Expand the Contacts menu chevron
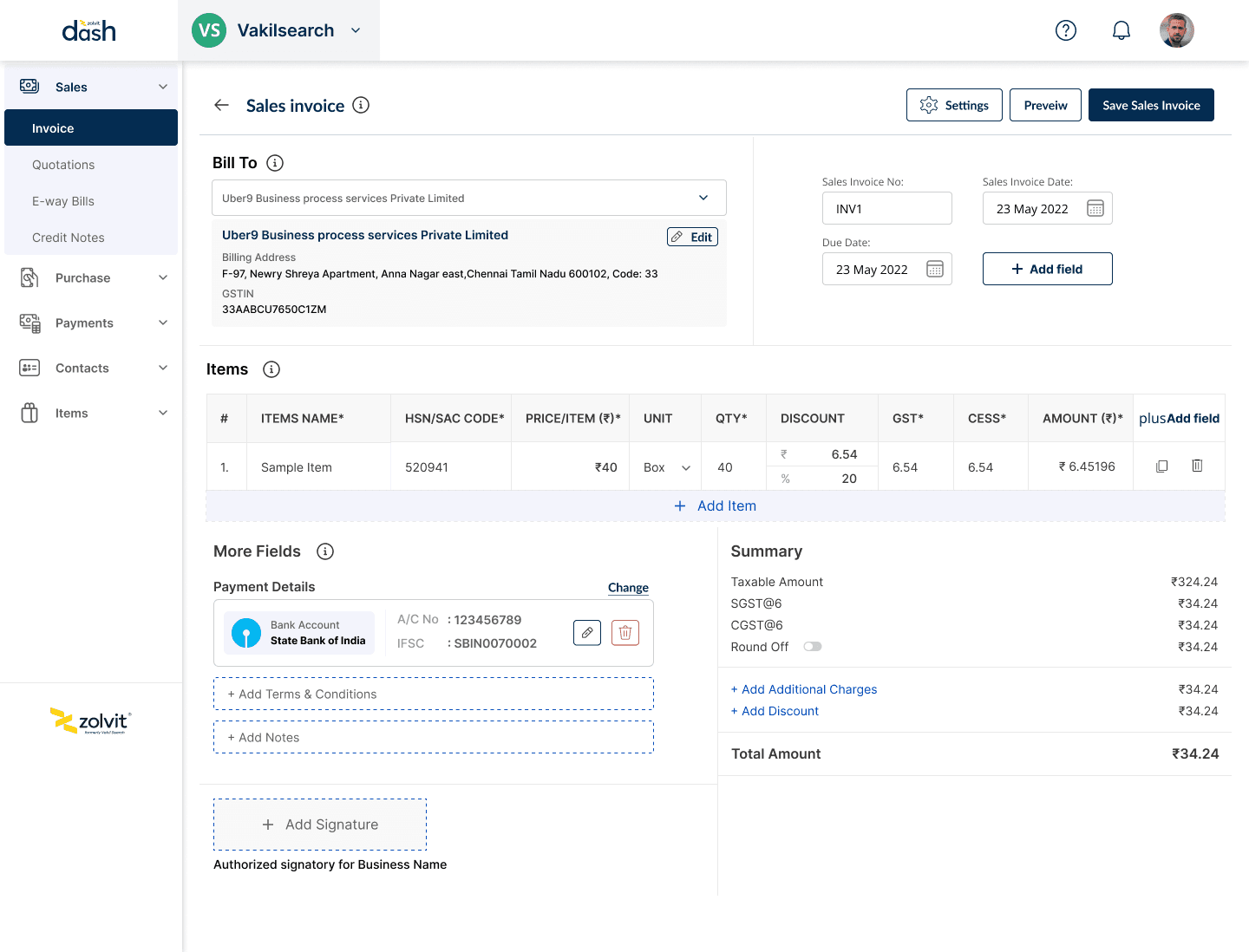Viewport: 1249px width, 952px height. (163, 368)
